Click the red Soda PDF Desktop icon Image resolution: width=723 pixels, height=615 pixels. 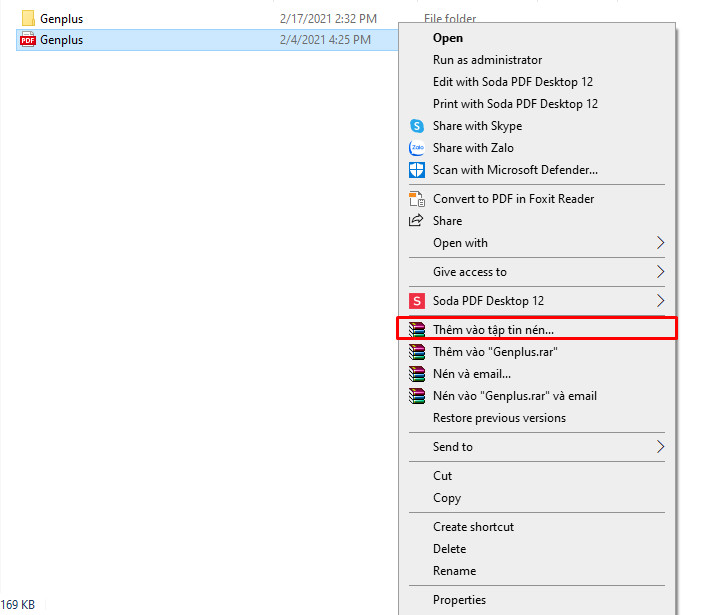pos(417,301)
